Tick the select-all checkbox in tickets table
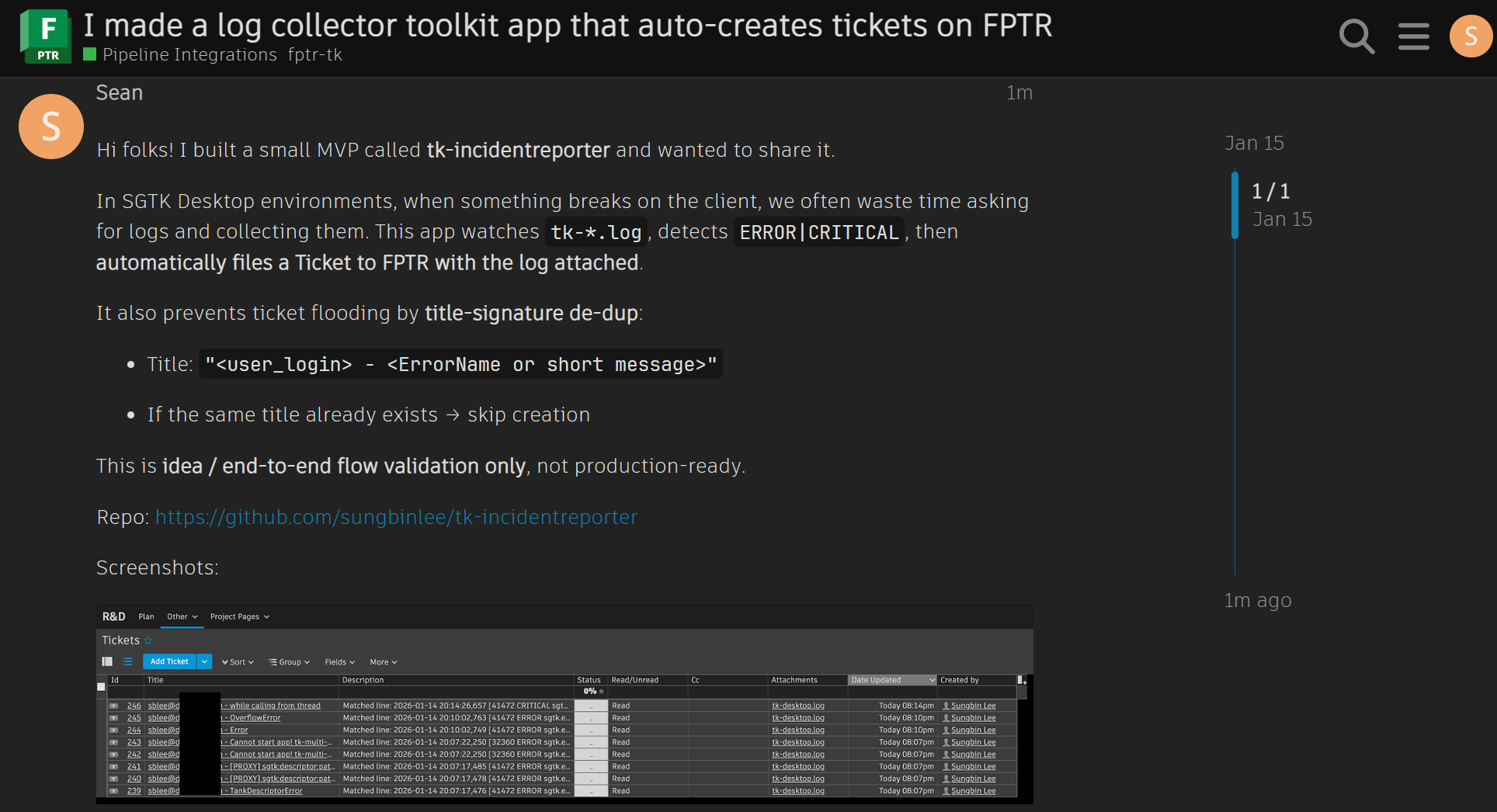This screenshot has width=1497, height=812. 101,687
